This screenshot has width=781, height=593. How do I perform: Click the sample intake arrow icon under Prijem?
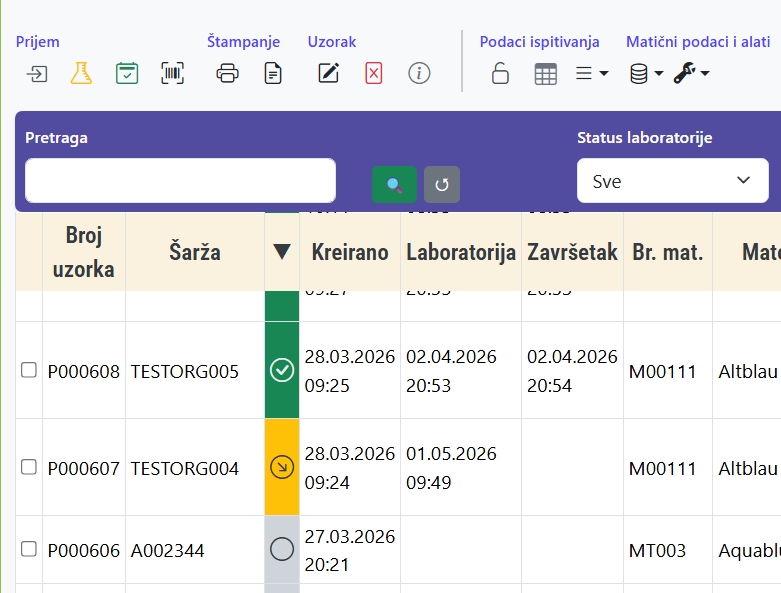click(37, 74)
